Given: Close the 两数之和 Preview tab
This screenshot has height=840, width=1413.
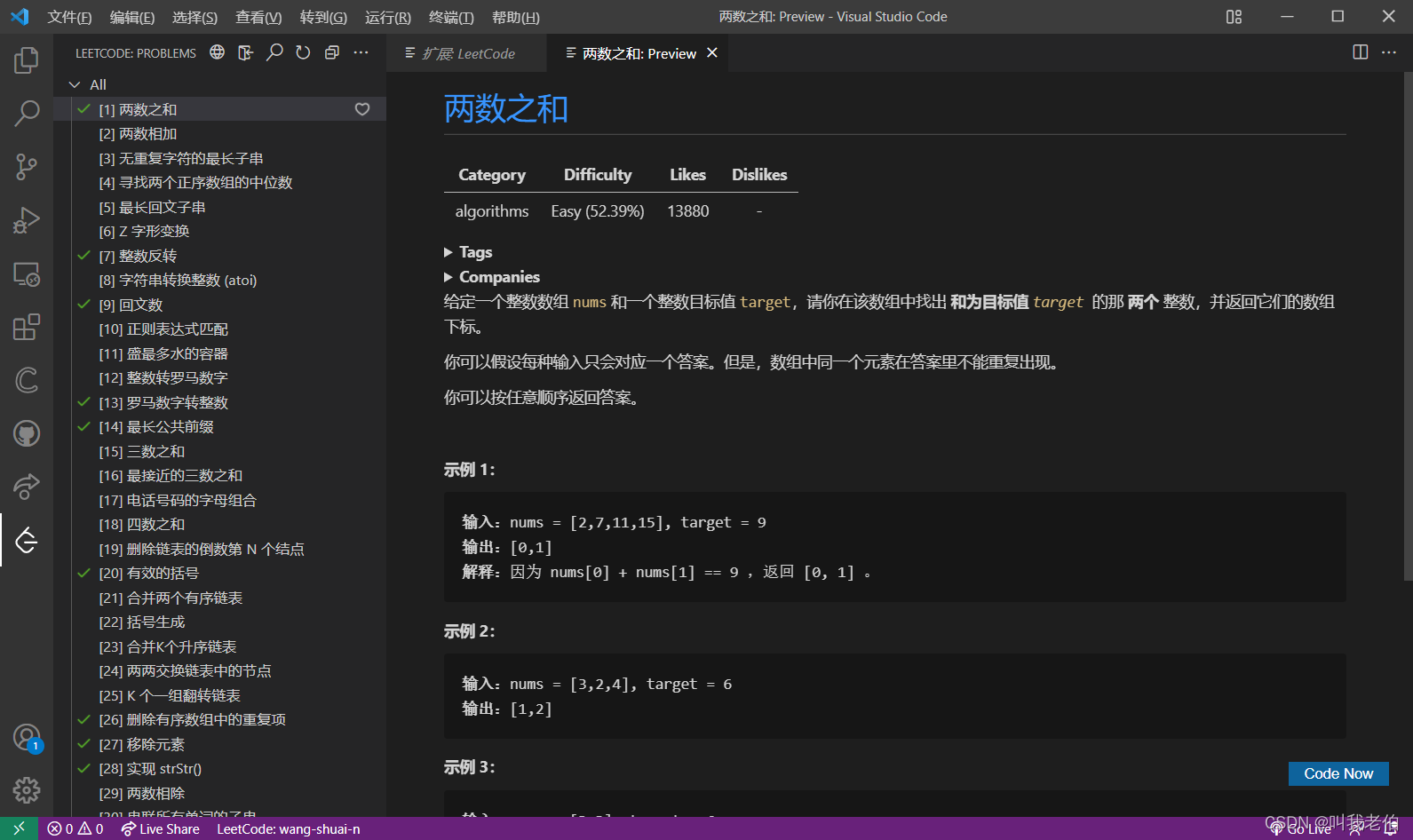Looking at the screenshot, I should pos(712,53).
